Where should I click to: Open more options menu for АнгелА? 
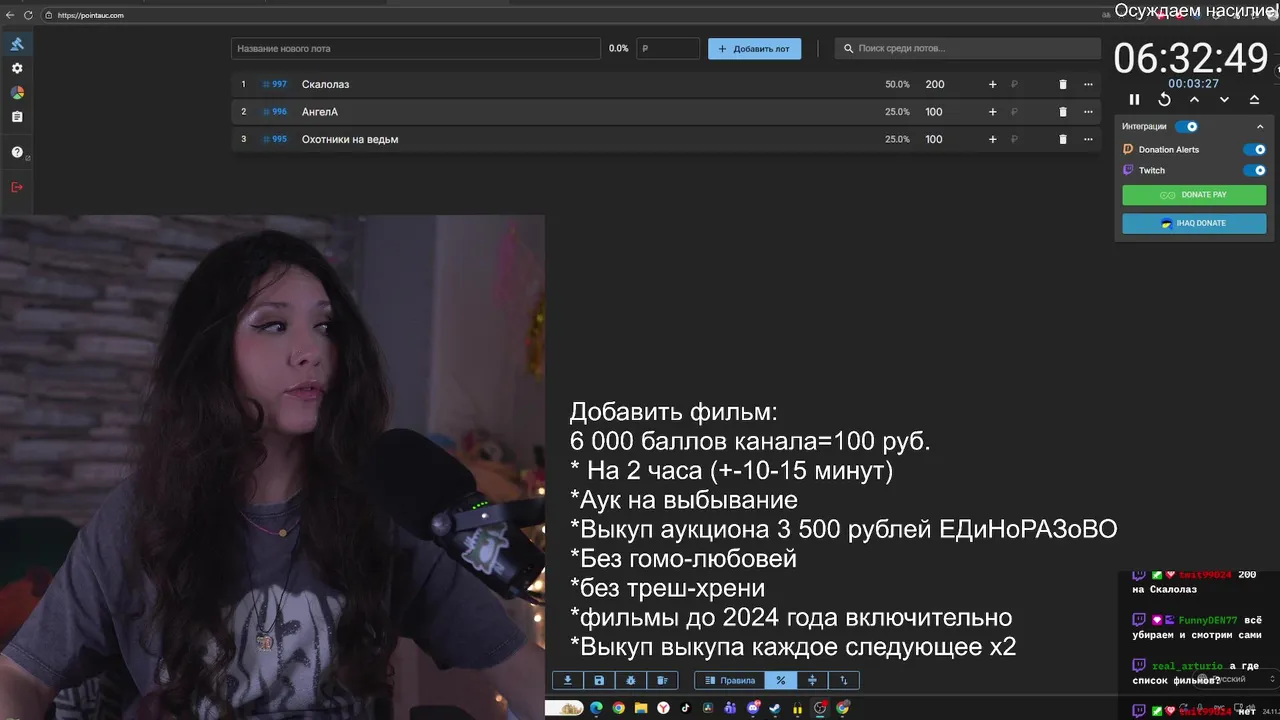(x=1088, y=112)
